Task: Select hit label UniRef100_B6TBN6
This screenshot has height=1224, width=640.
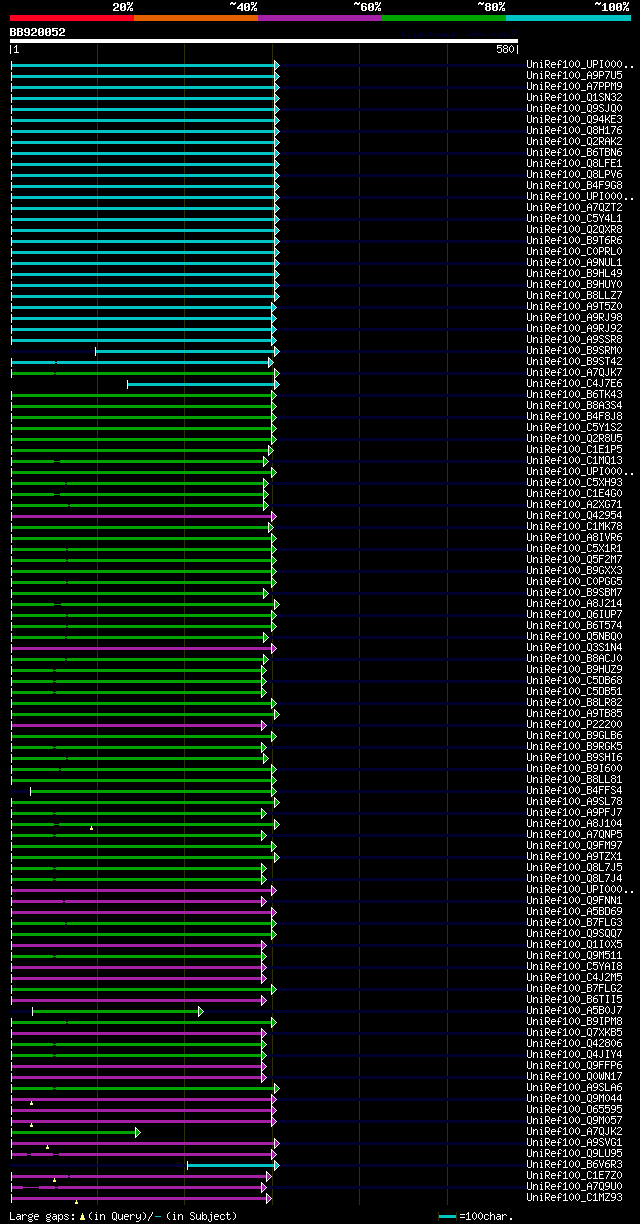Action: [574, 152]
